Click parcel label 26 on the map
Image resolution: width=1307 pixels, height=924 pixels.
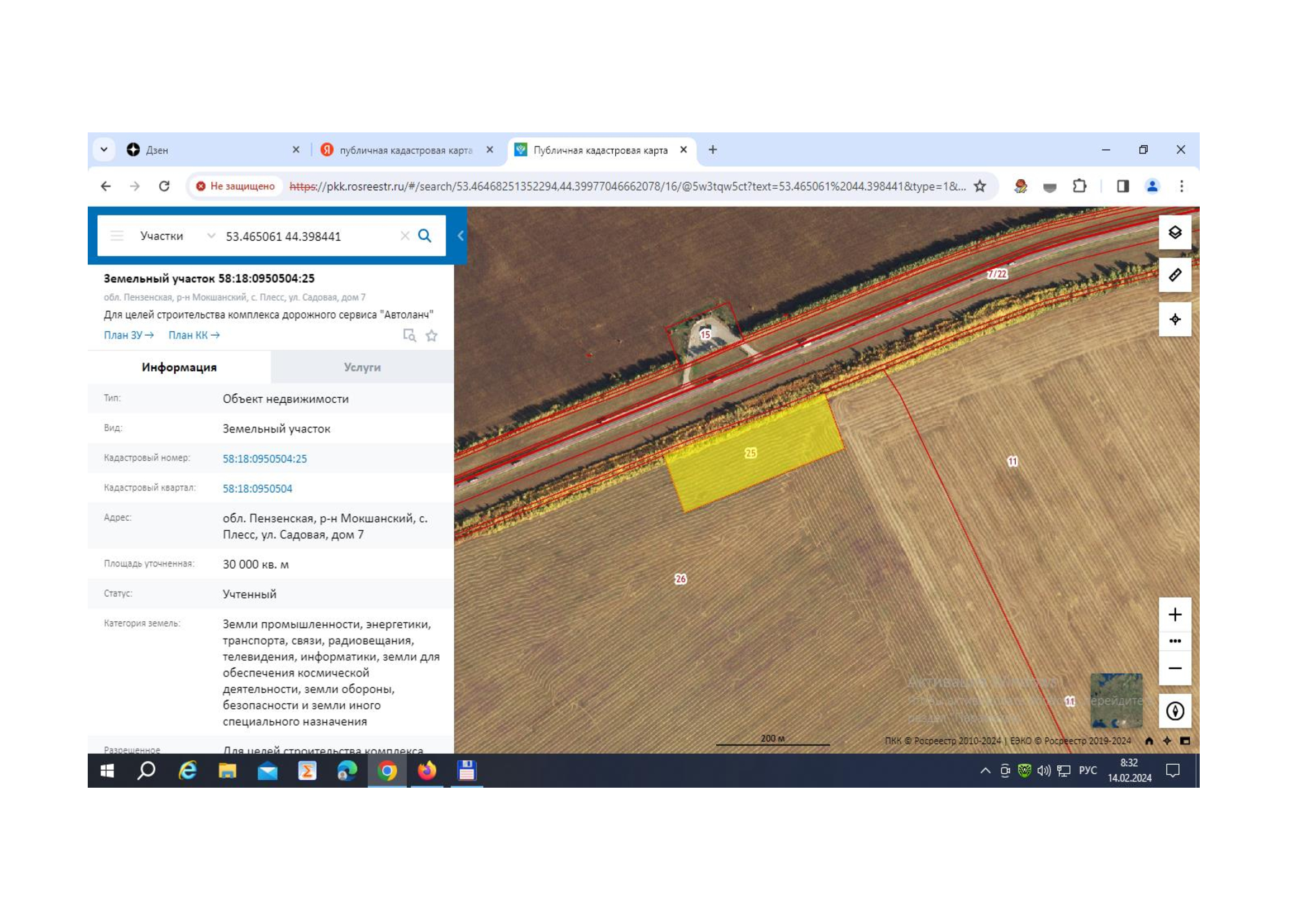tap(680, 579)
